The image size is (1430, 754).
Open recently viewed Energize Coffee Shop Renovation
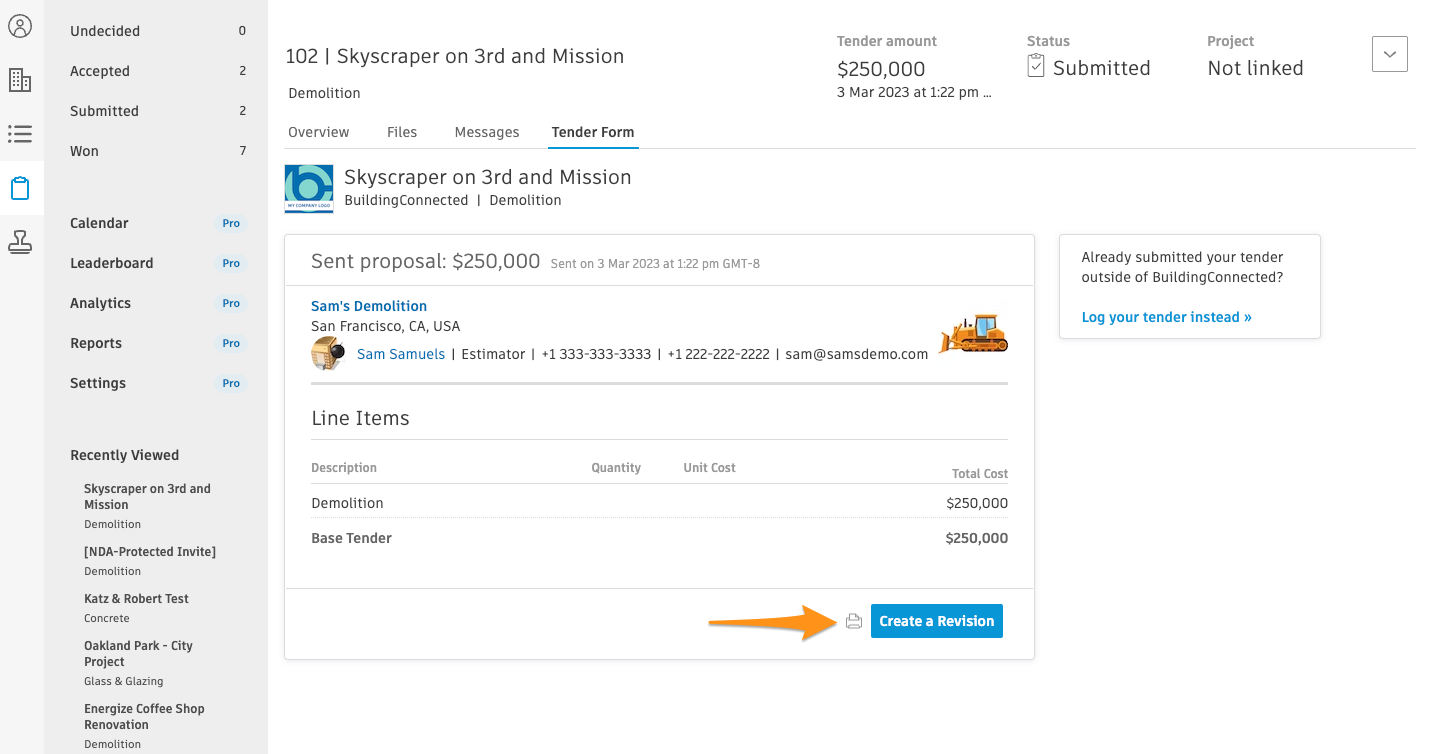click(144, 717)
